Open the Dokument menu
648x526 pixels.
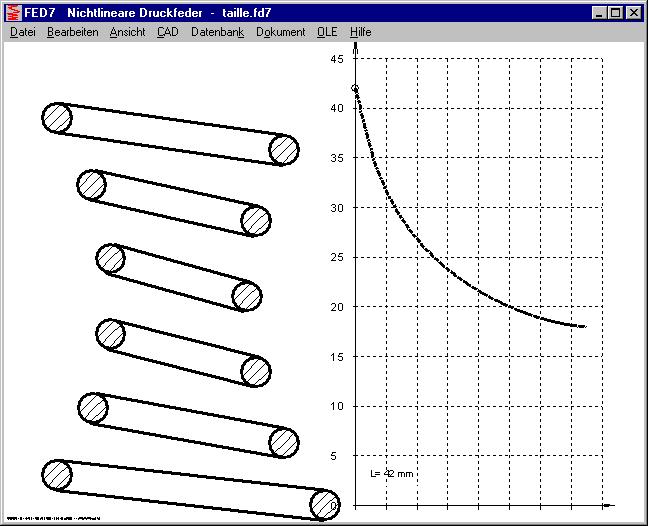pyautogui.click(x=280, y=32)
